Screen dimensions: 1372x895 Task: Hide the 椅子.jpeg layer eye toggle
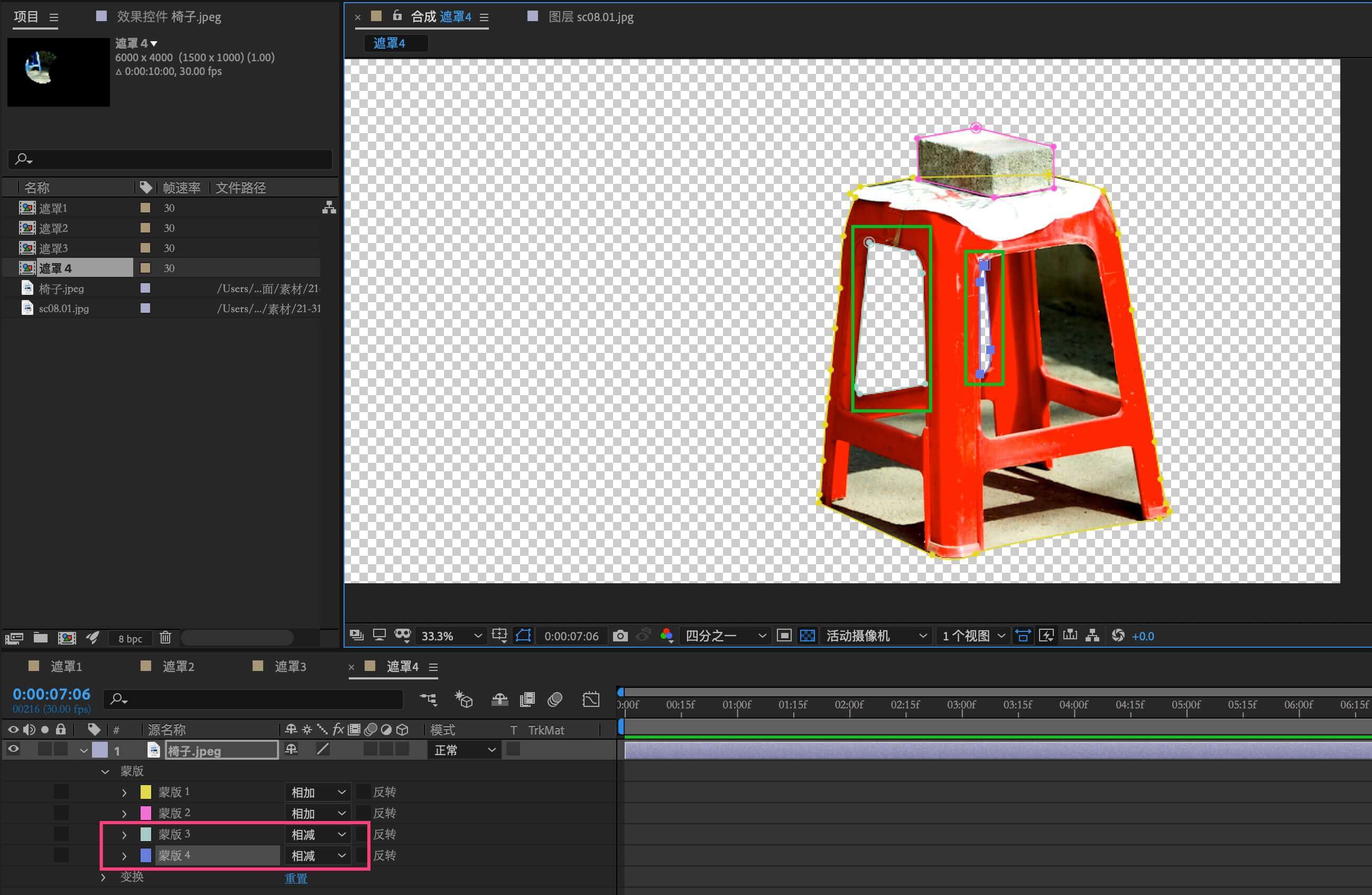(13, 749)
